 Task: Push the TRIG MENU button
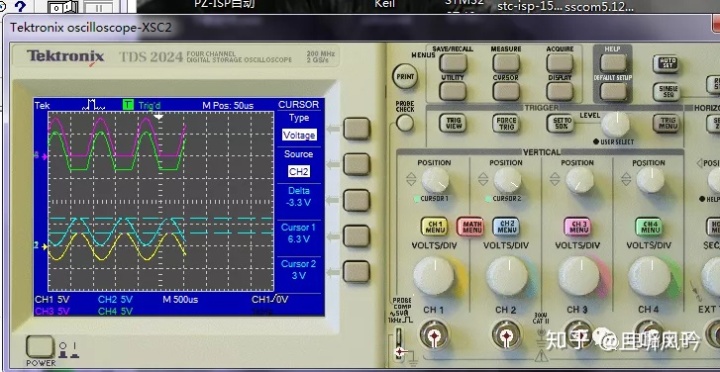point(666,123)
